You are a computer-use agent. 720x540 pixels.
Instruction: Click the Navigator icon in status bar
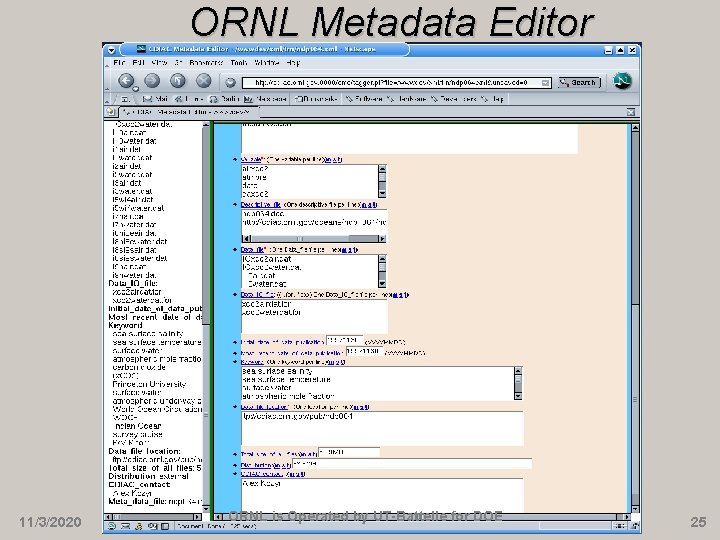coord(111,526)
